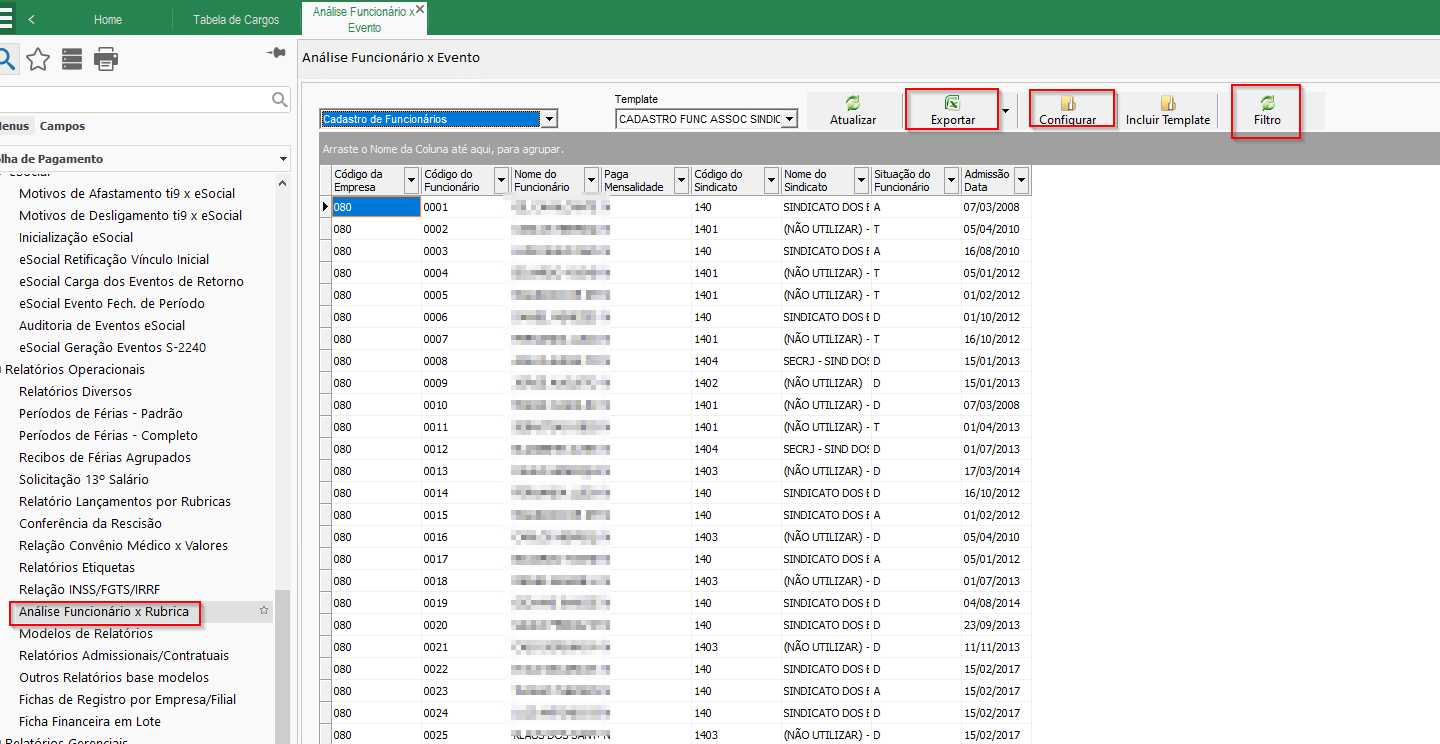Screen dimensions: 1440x744
Task: Open the Situação do Funcionário column filter
Action: click(x=951, y=180)
